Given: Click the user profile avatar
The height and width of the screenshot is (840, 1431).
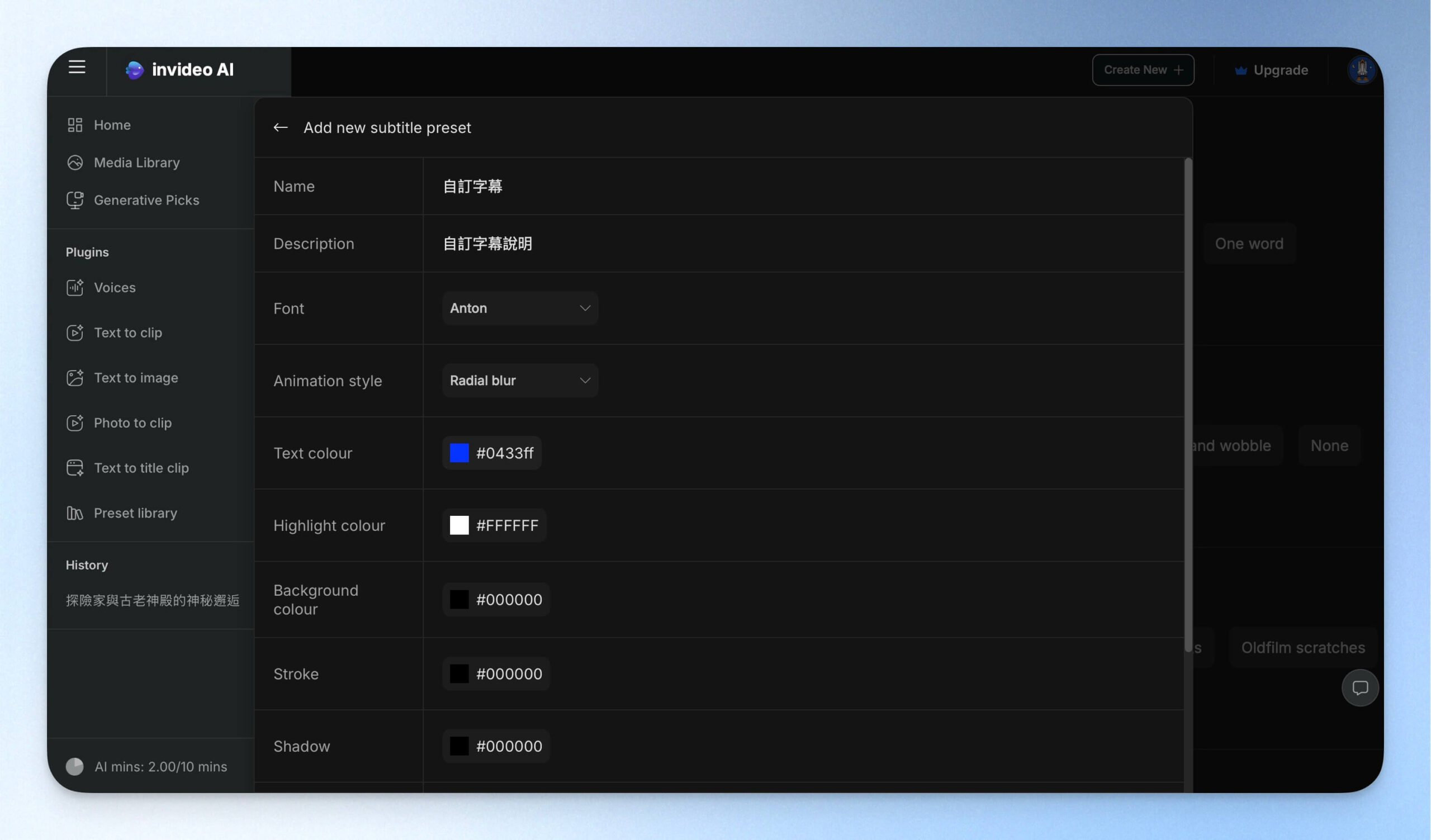Looking at the screenshot, I should pos(1361,70).
